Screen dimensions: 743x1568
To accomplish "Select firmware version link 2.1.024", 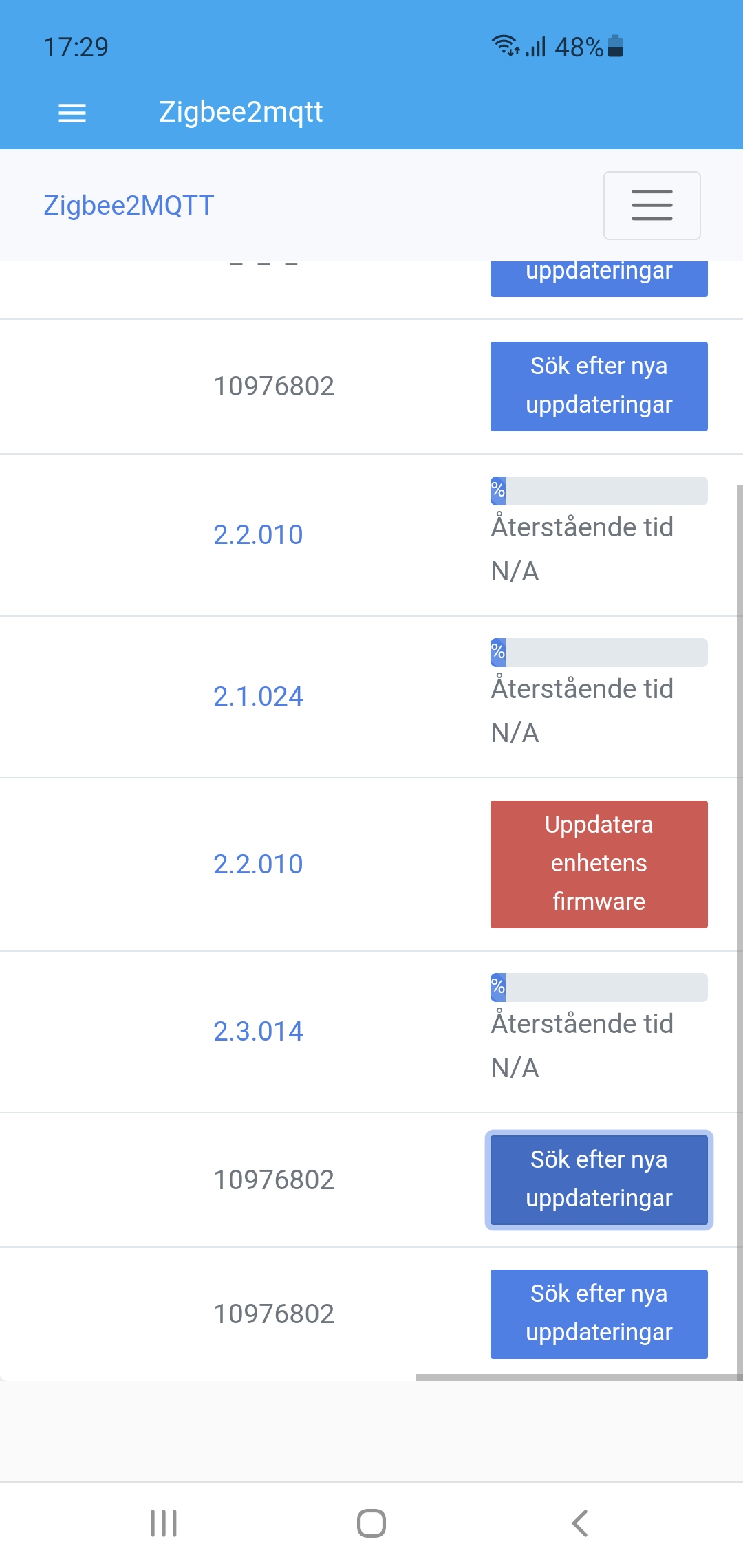I will tap(258, 697).
